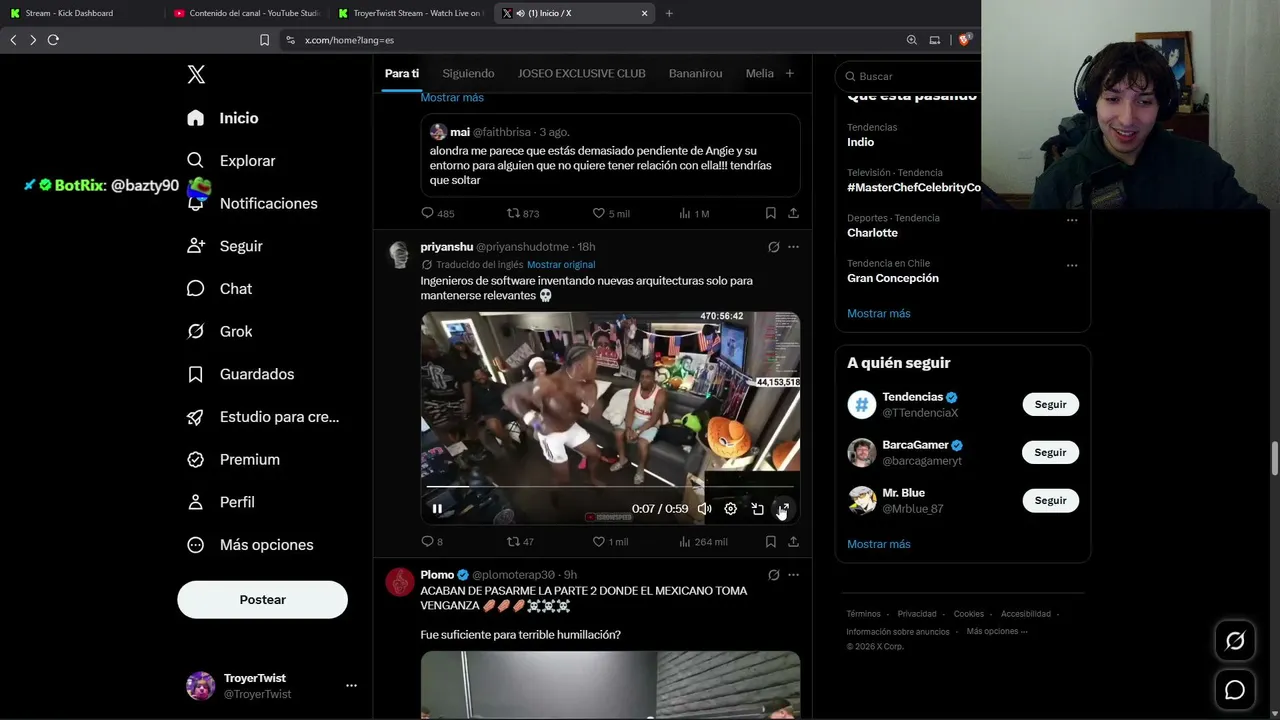Open Perfil from the sidebar
Image resolution: width=1280 pixels, height=720 pixels.
pyautogui.click(x=221, y=502)
